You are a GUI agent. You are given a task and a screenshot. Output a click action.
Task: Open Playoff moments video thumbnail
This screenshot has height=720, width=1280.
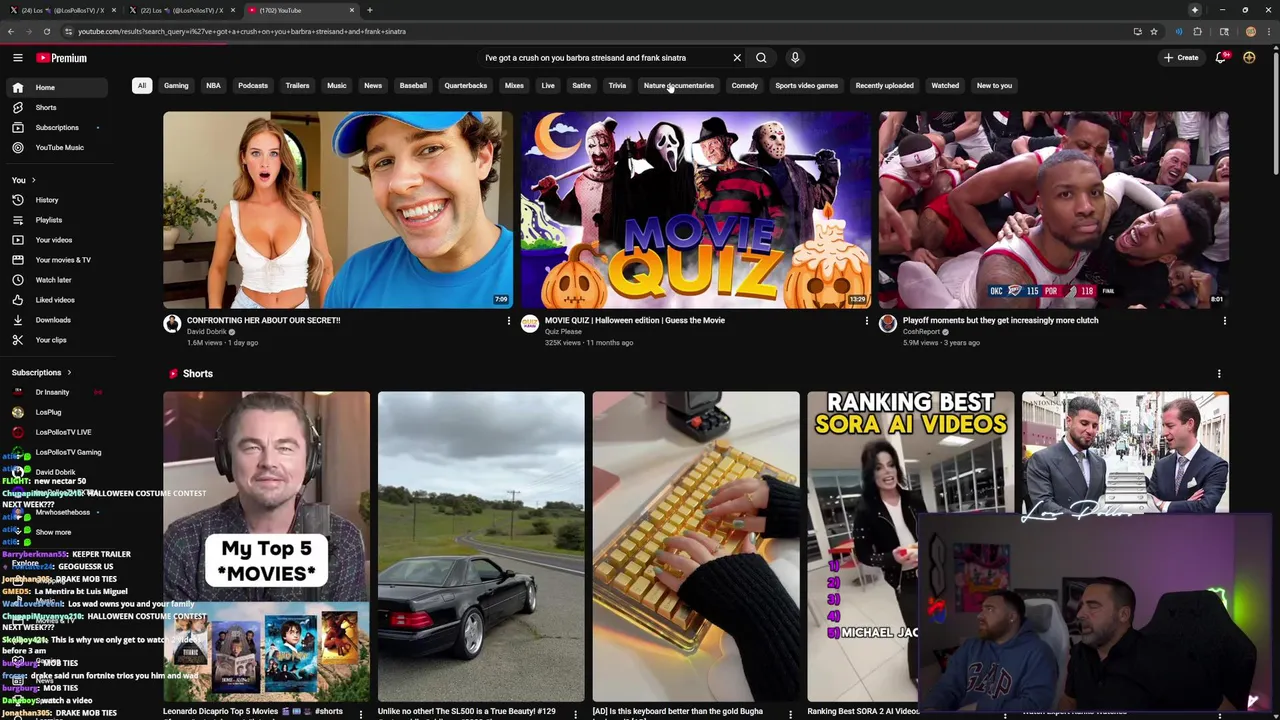tap(1053, 210)
